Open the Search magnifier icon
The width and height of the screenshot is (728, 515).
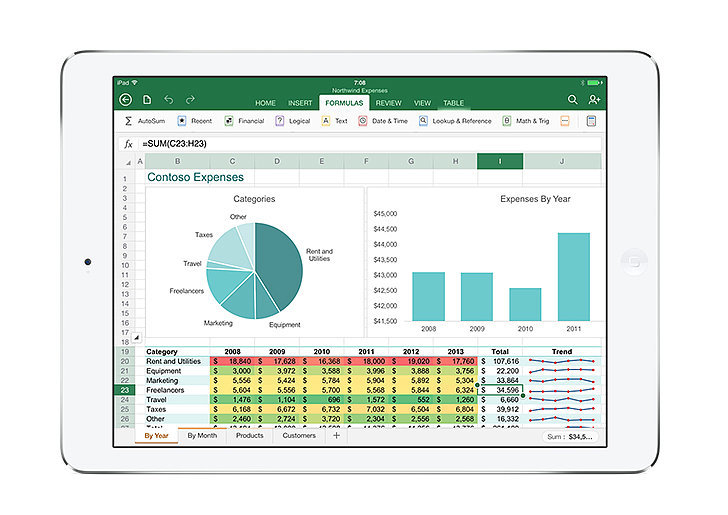pos(572,100)
